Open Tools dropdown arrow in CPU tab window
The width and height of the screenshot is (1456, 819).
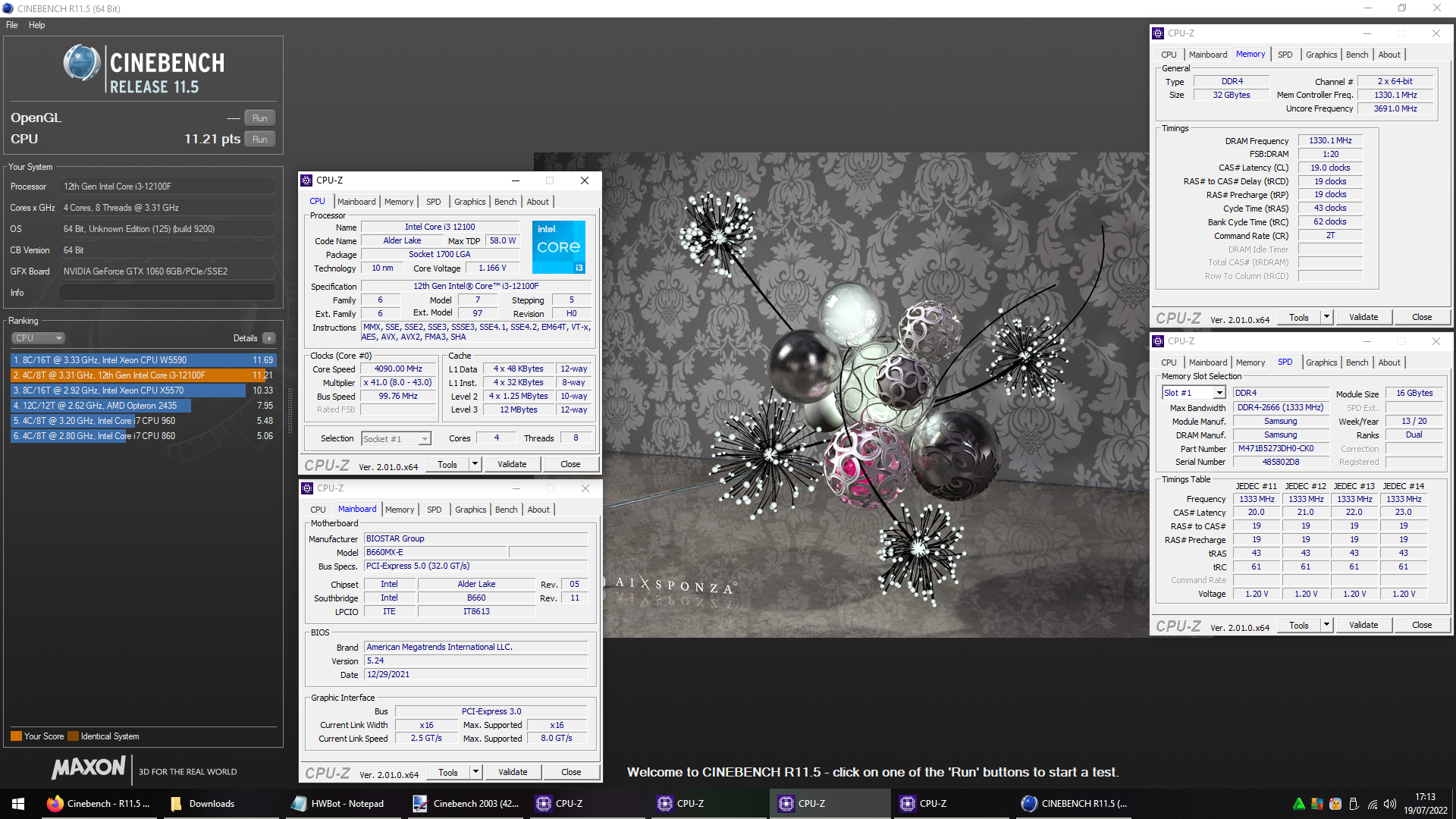[475, 464]
